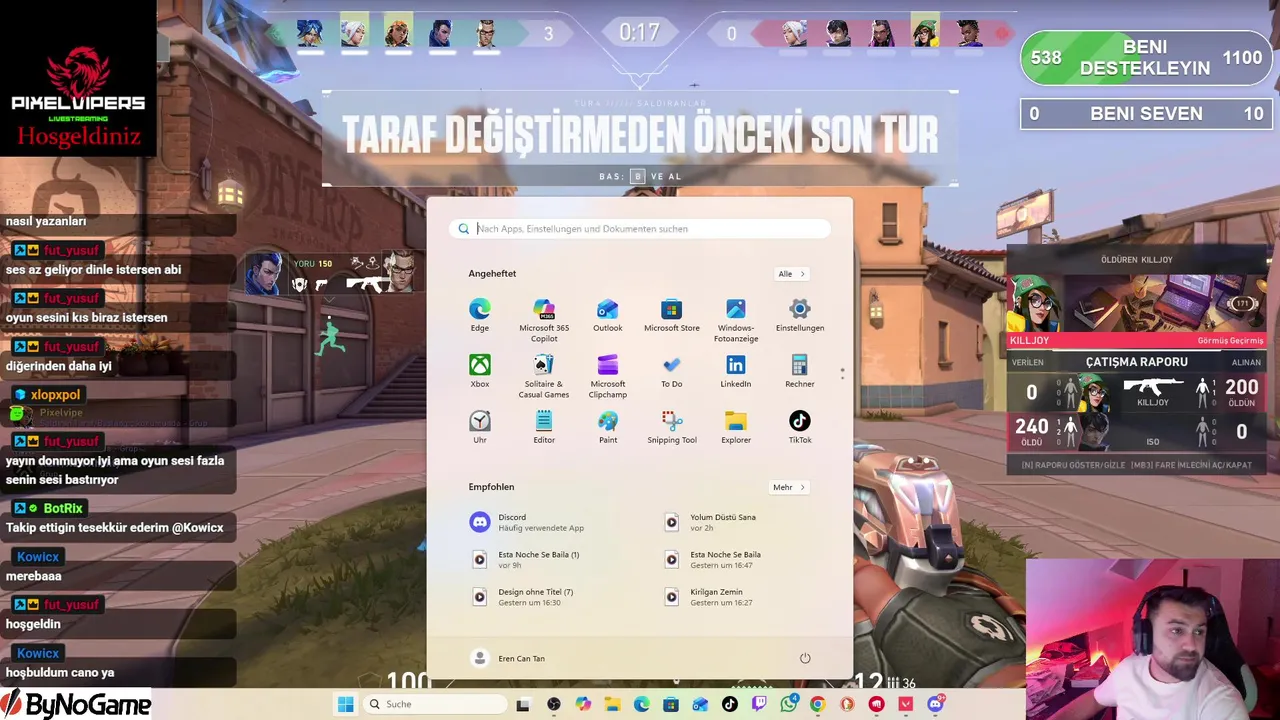Open the Uhr clock app
The width and height of the screenshot is (1280, 720).
coord(480,427)
